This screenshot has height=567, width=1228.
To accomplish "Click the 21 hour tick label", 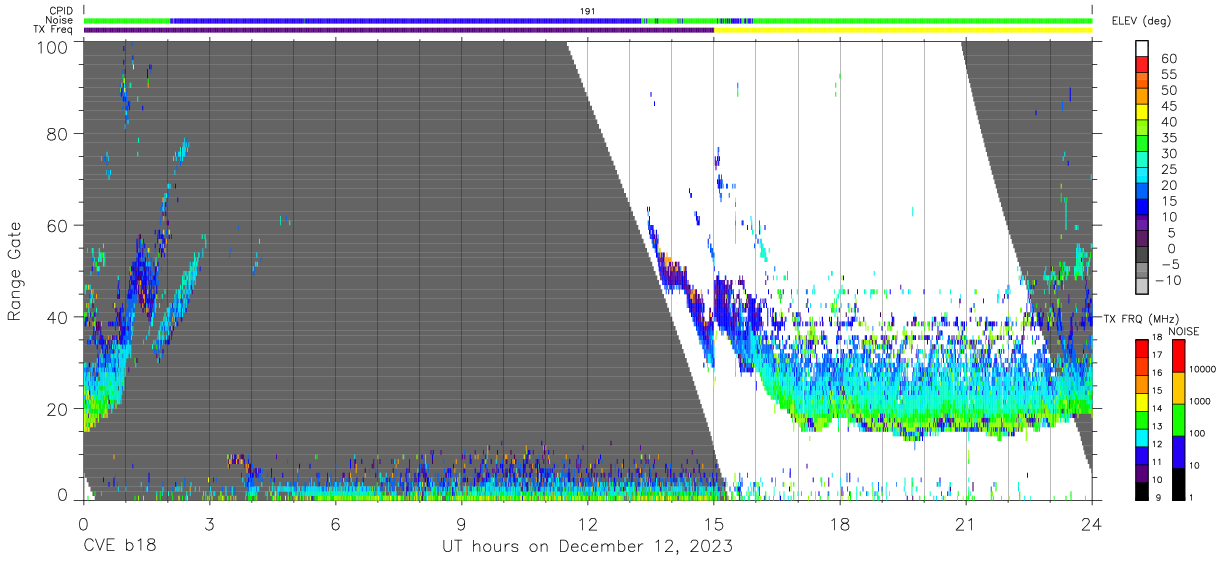I will (966, 525).
